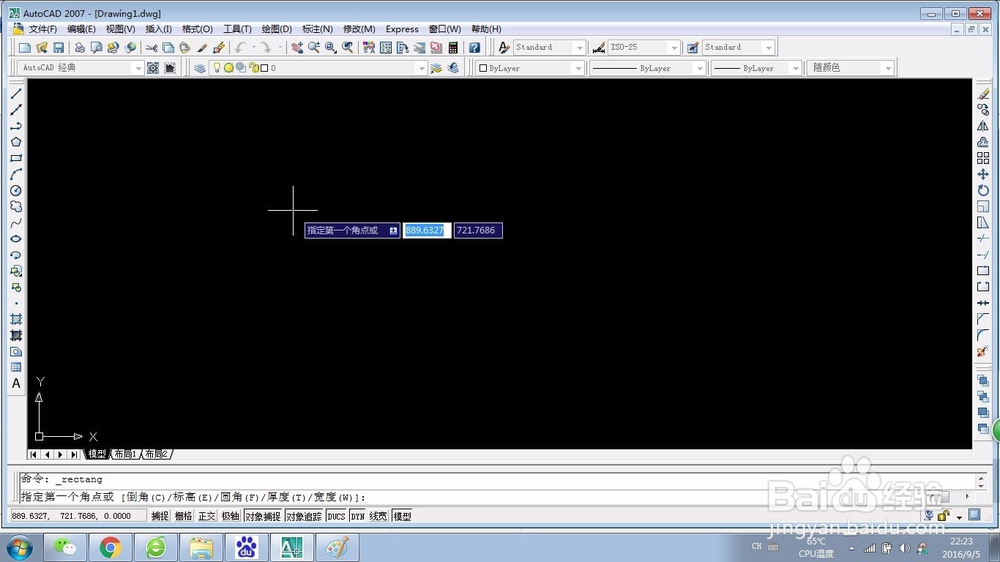Screen dimensions: 1000x562
Task: Select the Ellipse tool
Action: [16, 239]
